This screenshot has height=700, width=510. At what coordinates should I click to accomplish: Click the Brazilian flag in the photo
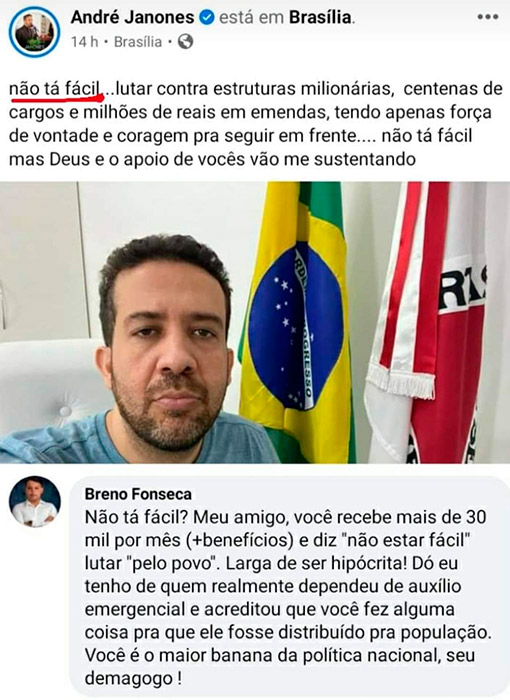click(x=297, y=321)
